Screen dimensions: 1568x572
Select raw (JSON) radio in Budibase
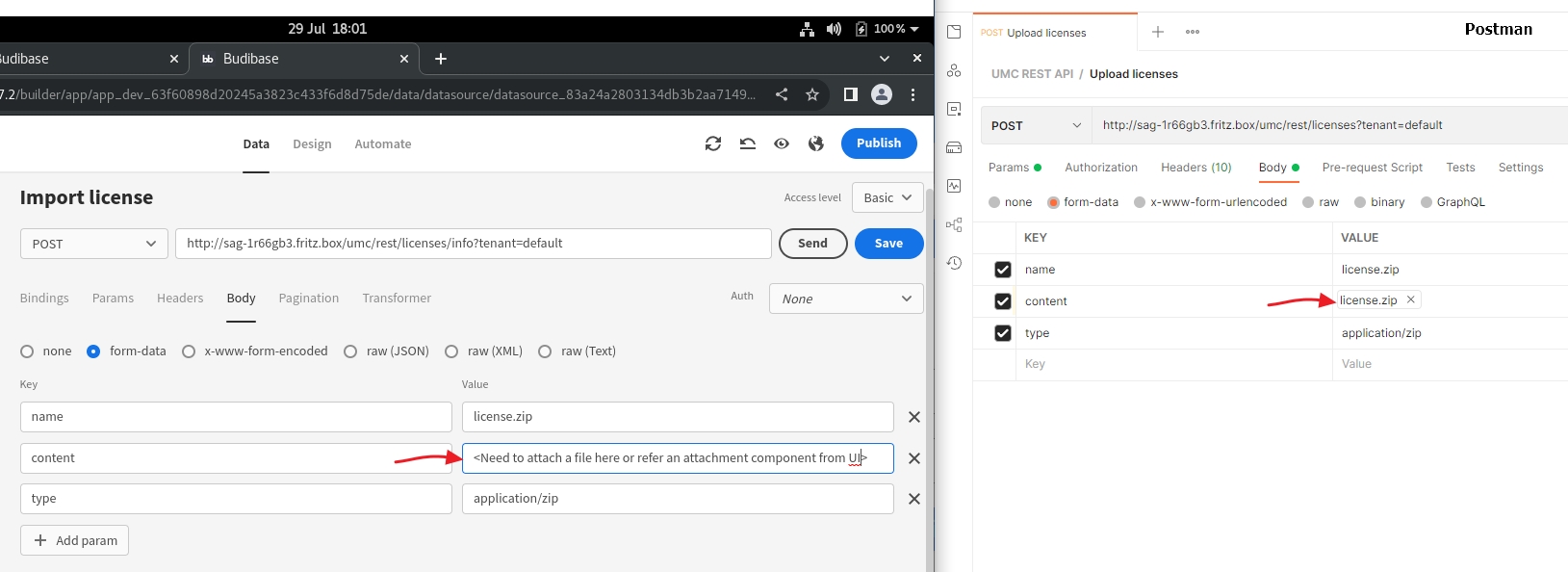coord(350,351)
